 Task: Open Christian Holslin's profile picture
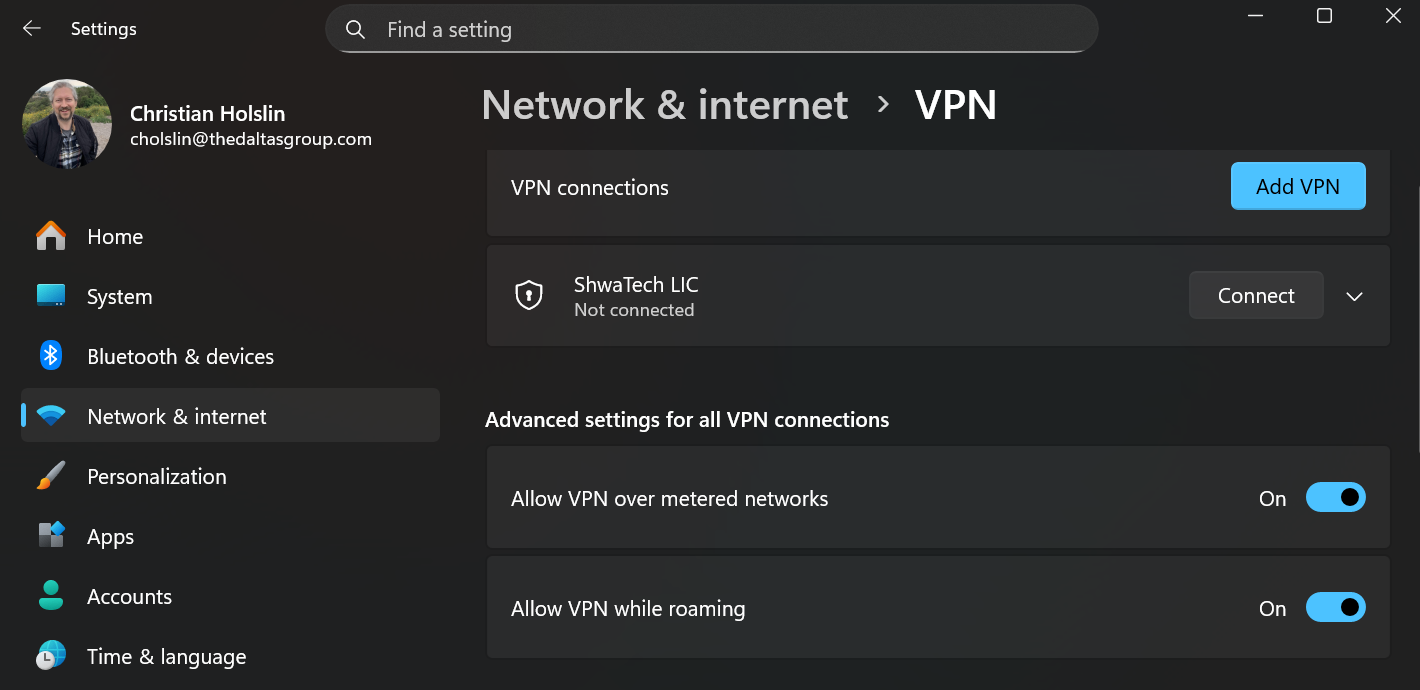(x=67, y=124)
